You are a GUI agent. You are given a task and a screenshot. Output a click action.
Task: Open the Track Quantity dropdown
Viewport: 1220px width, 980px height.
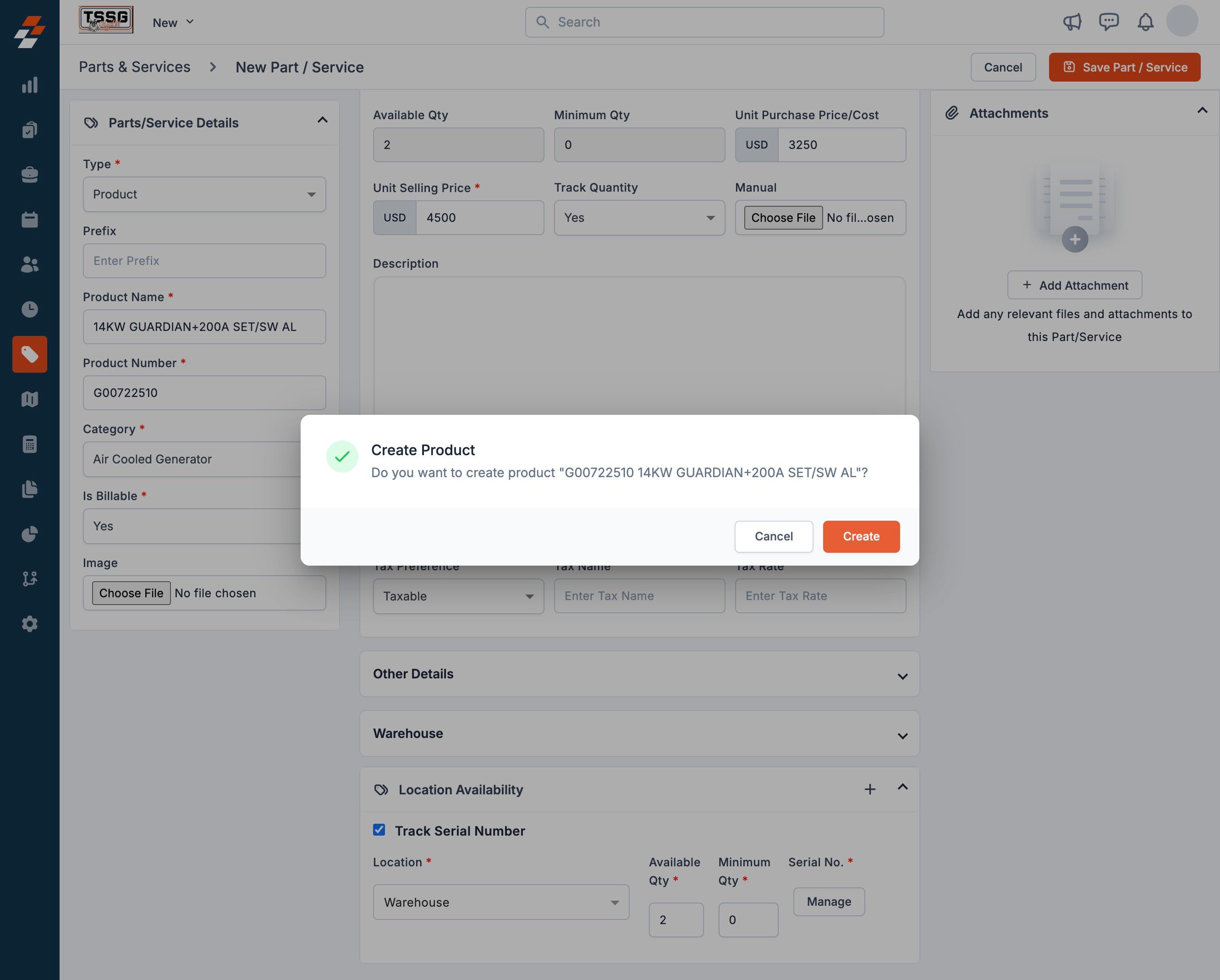(639, 218)
